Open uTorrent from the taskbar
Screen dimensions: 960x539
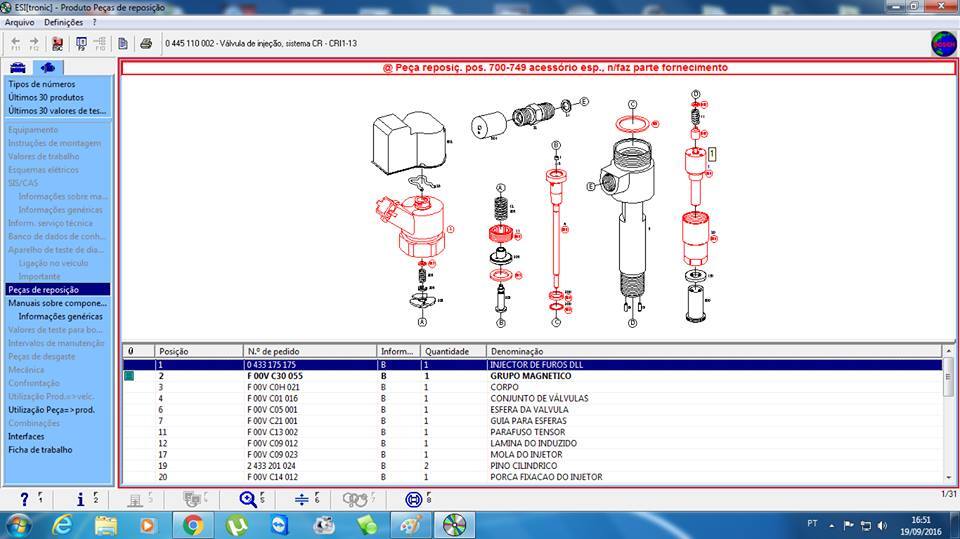(x=237, y=525)
